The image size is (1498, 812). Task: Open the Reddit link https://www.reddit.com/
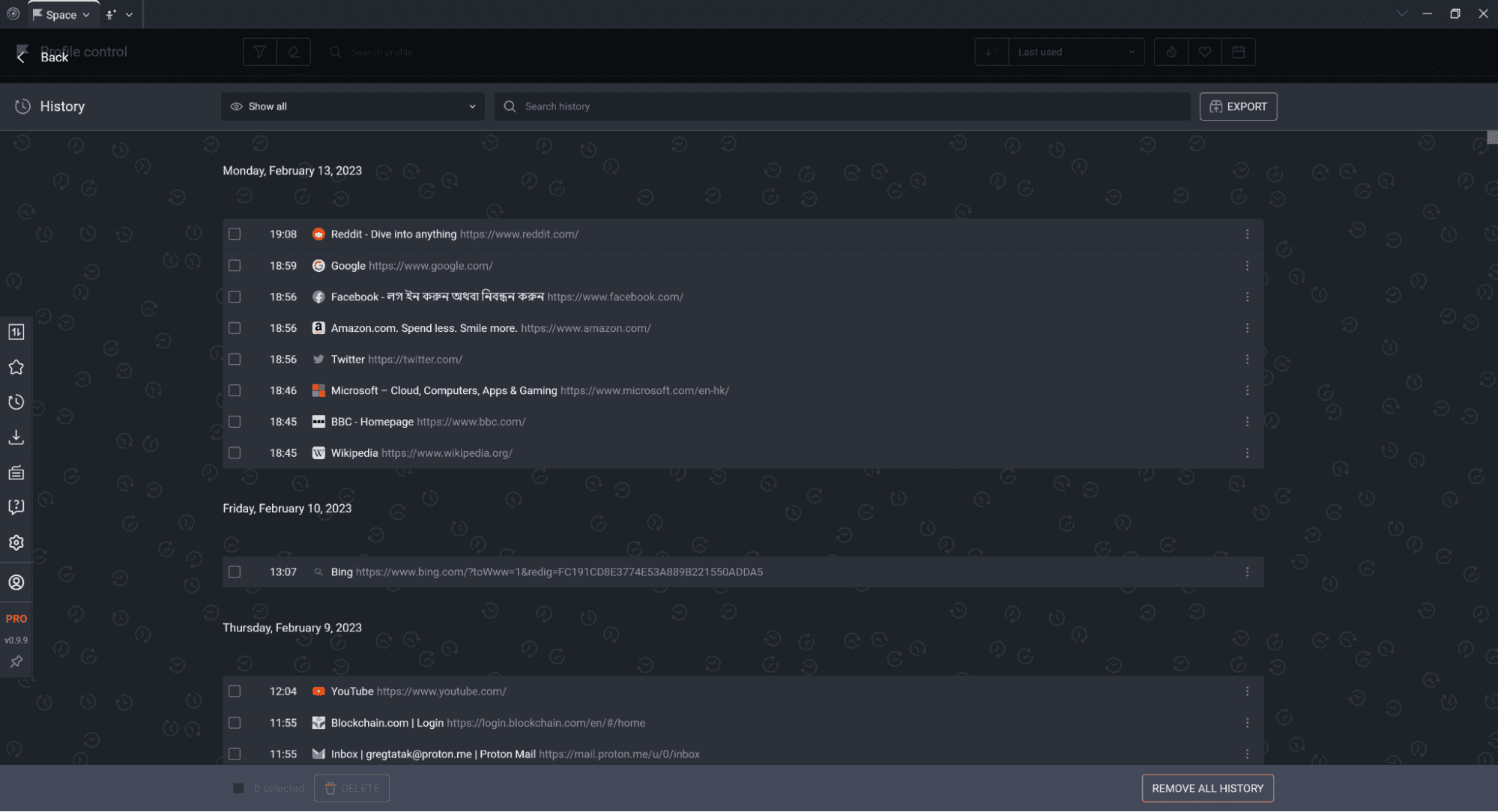519,234
